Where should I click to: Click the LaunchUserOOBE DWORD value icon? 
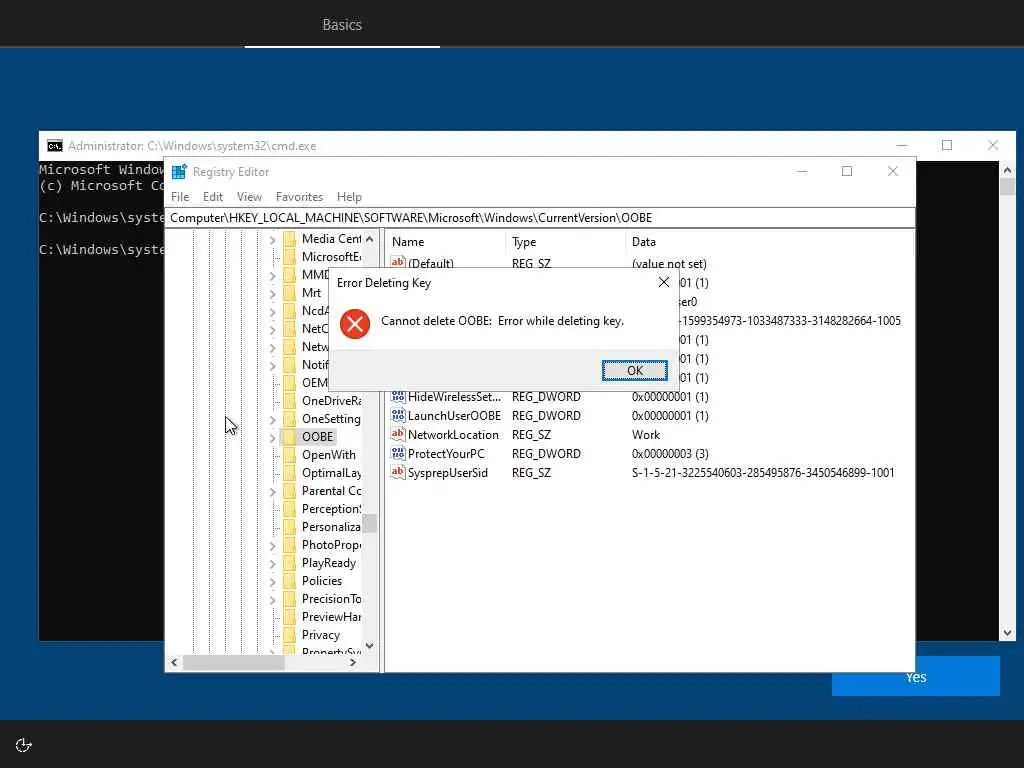point(398,415)
